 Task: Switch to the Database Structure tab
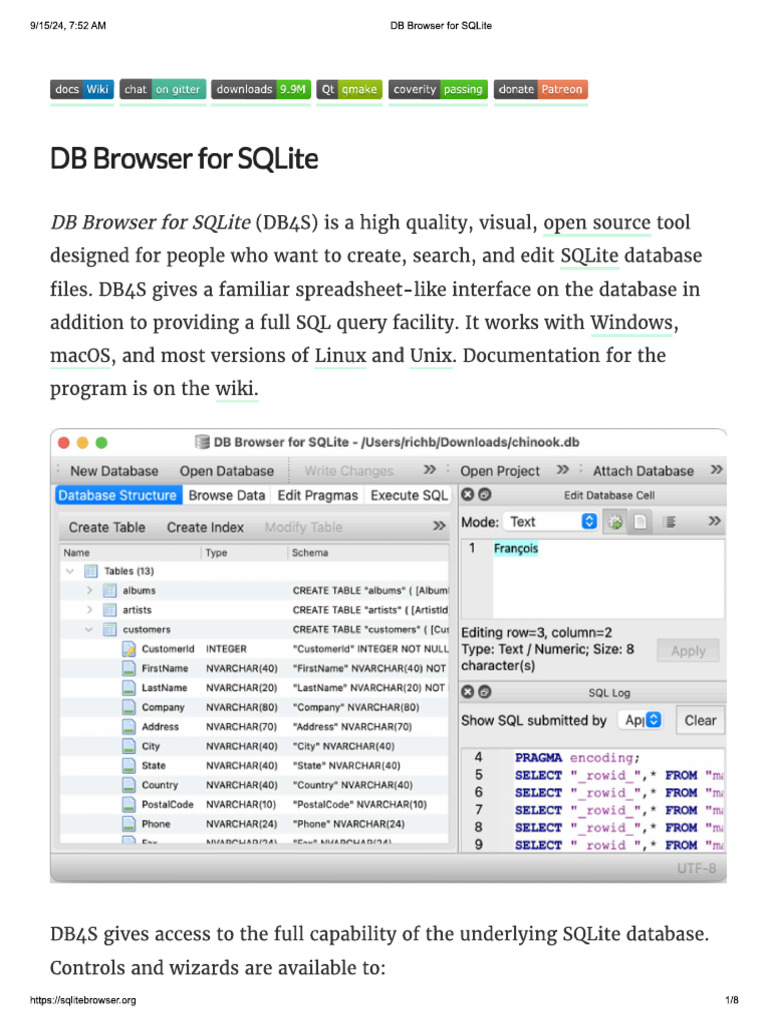click(118, 496)
